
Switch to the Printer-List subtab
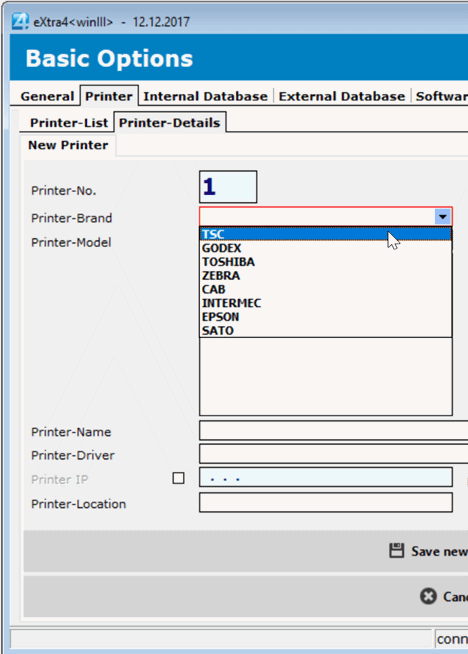point(69,123)
